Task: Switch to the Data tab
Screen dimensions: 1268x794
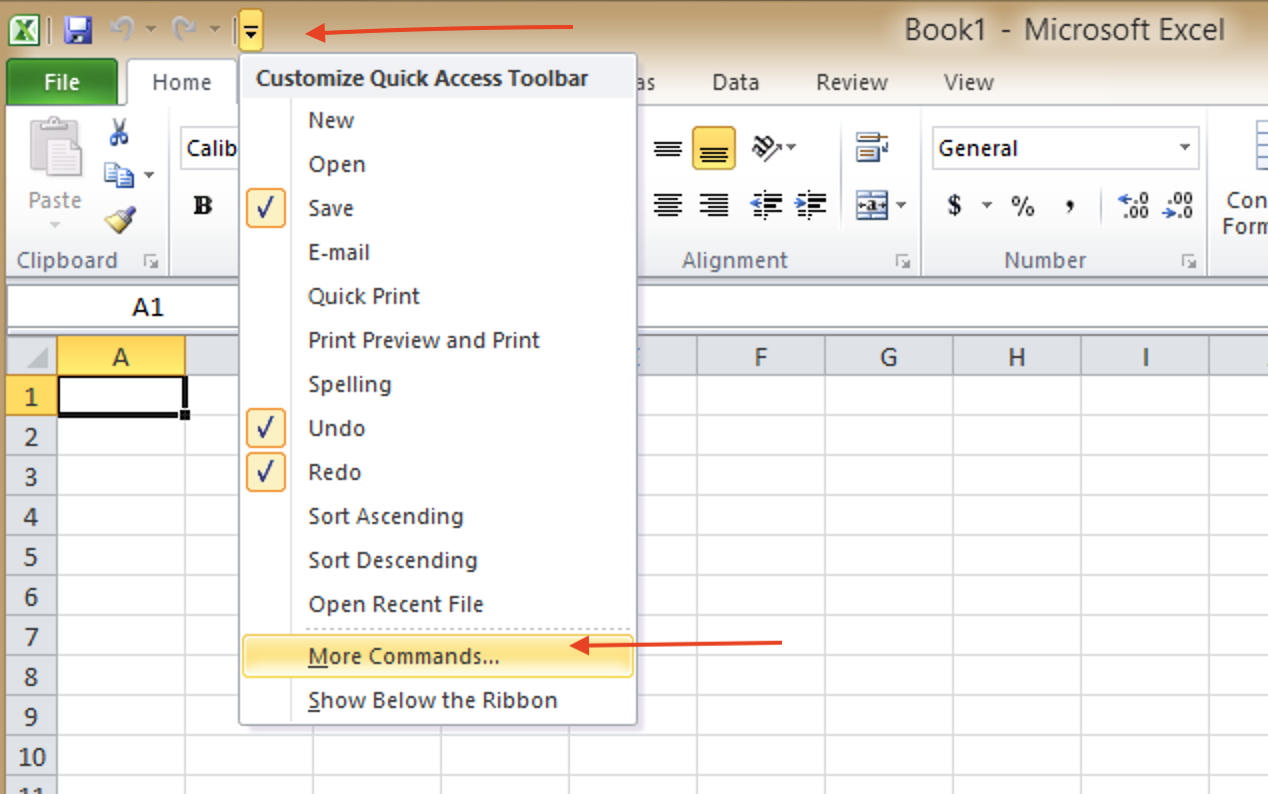Action: point(736,83)
